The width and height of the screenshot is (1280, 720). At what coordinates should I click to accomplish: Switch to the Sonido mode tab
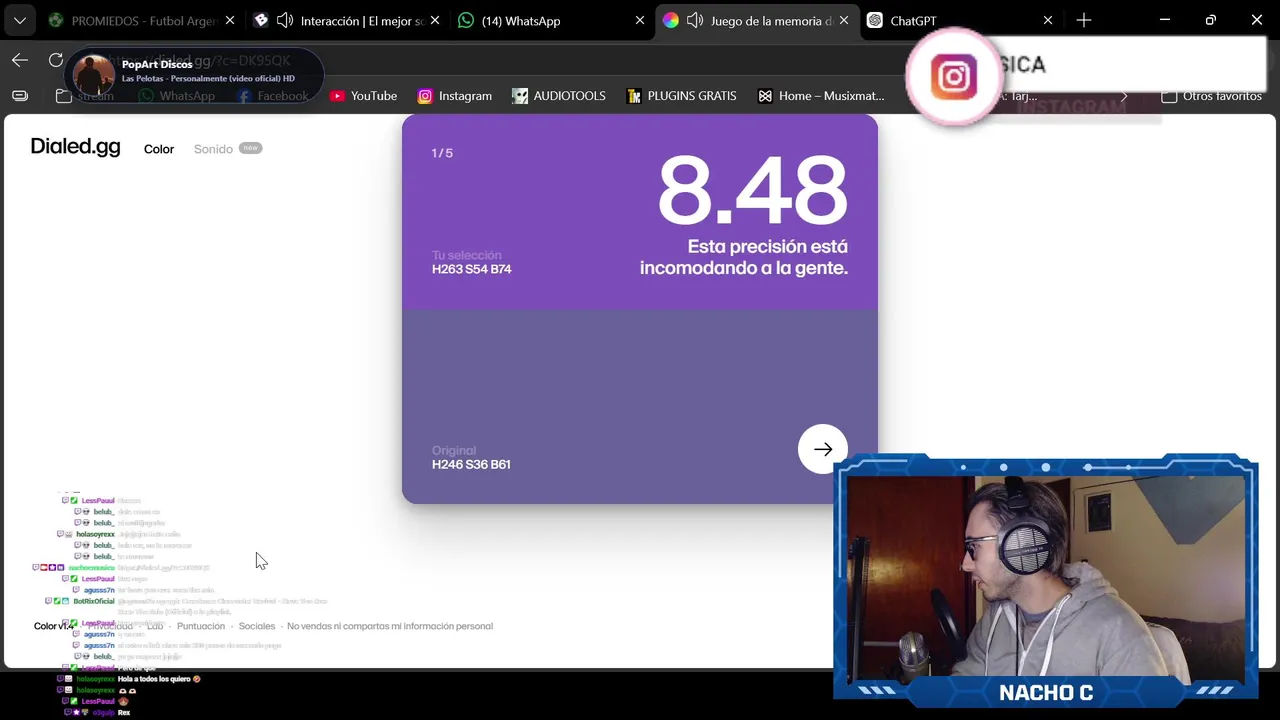click(213, 149)
